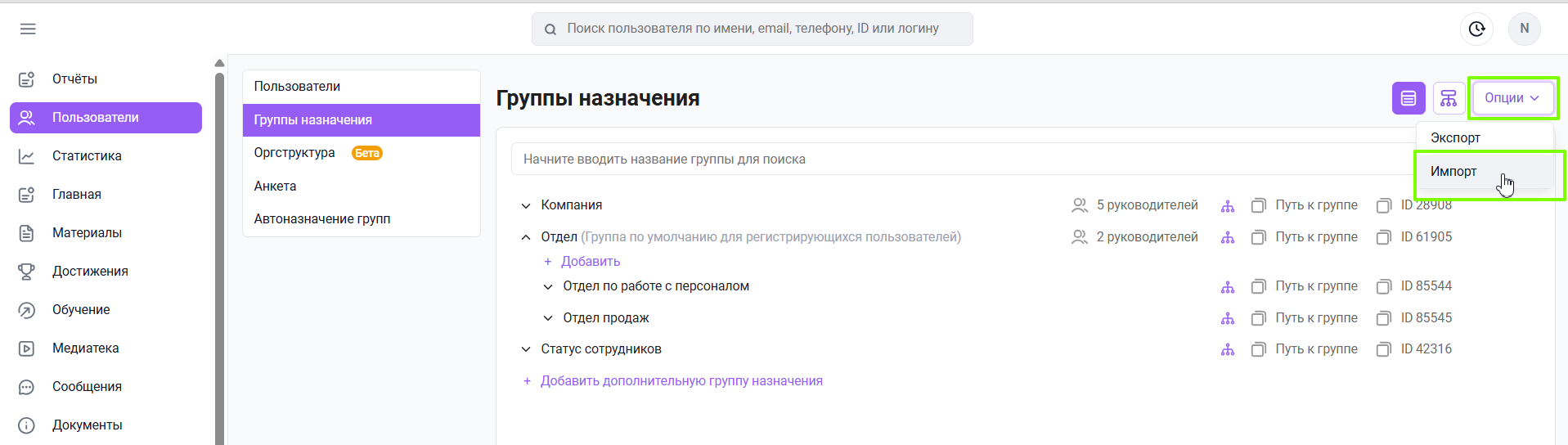Click the Сообщения chat icon

tap(27, 387)
